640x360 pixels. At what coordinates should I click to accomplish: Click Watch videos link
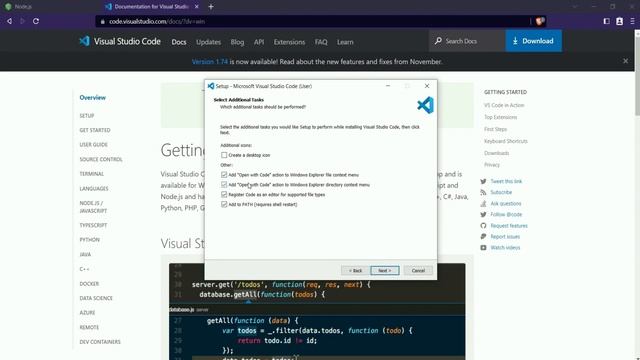(505, 247)
